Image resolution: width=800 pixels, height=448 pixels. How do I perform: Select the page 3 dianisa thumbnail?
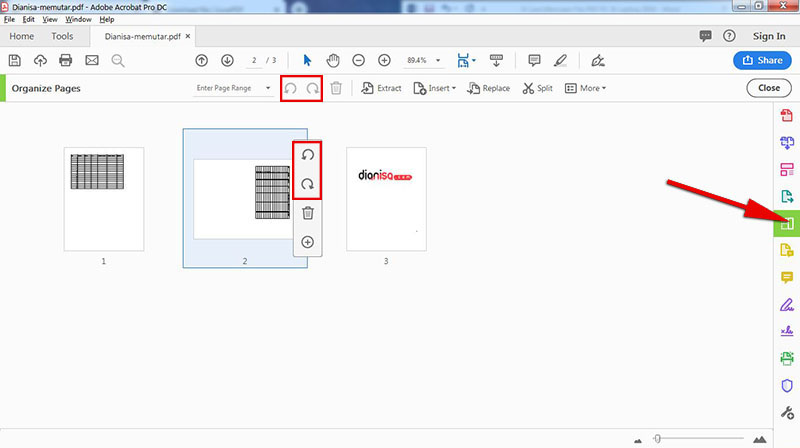click(x=386, y=199)
